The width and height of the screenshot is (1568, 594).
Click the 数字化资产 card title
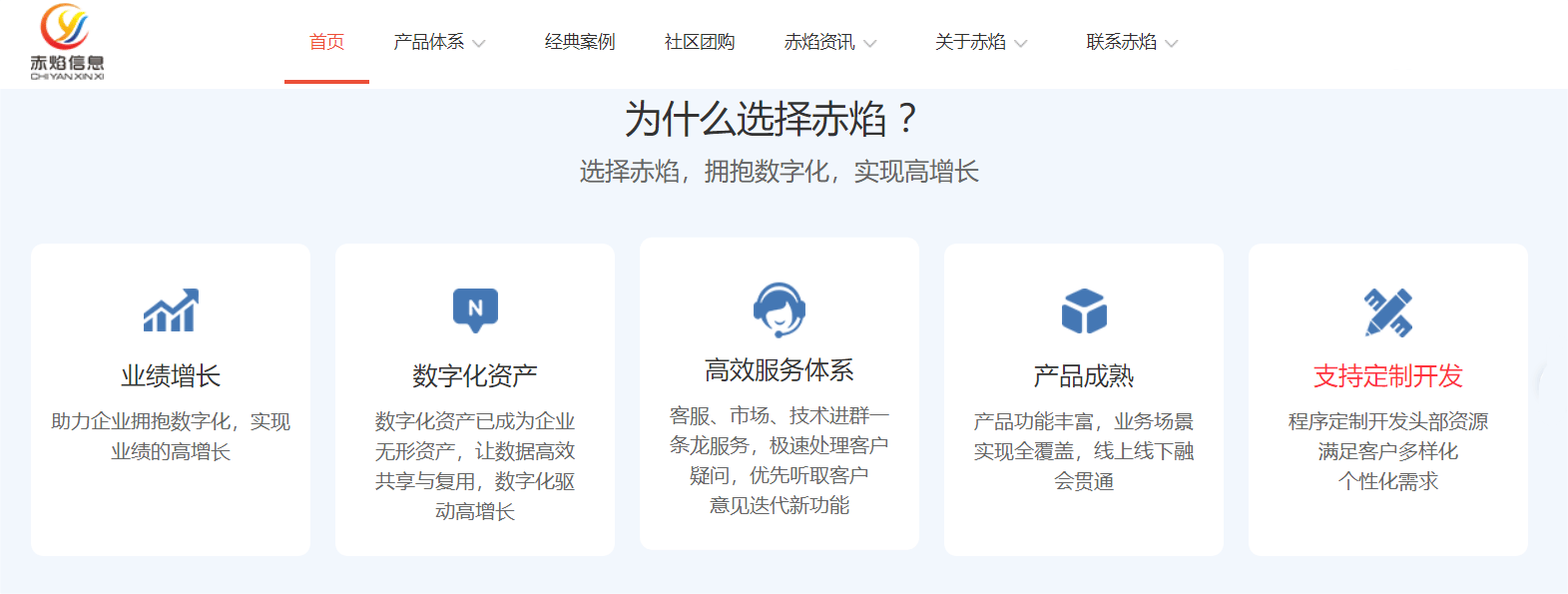pyautogui.click(x=475, y=376)
